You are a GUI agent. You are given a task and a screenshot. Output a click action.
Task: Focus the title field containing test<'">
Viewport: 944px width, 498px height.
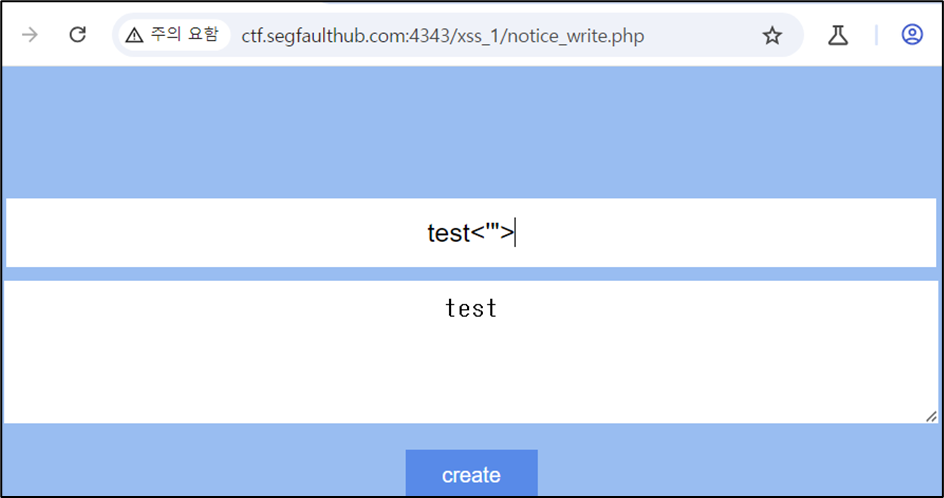[471, 232]
